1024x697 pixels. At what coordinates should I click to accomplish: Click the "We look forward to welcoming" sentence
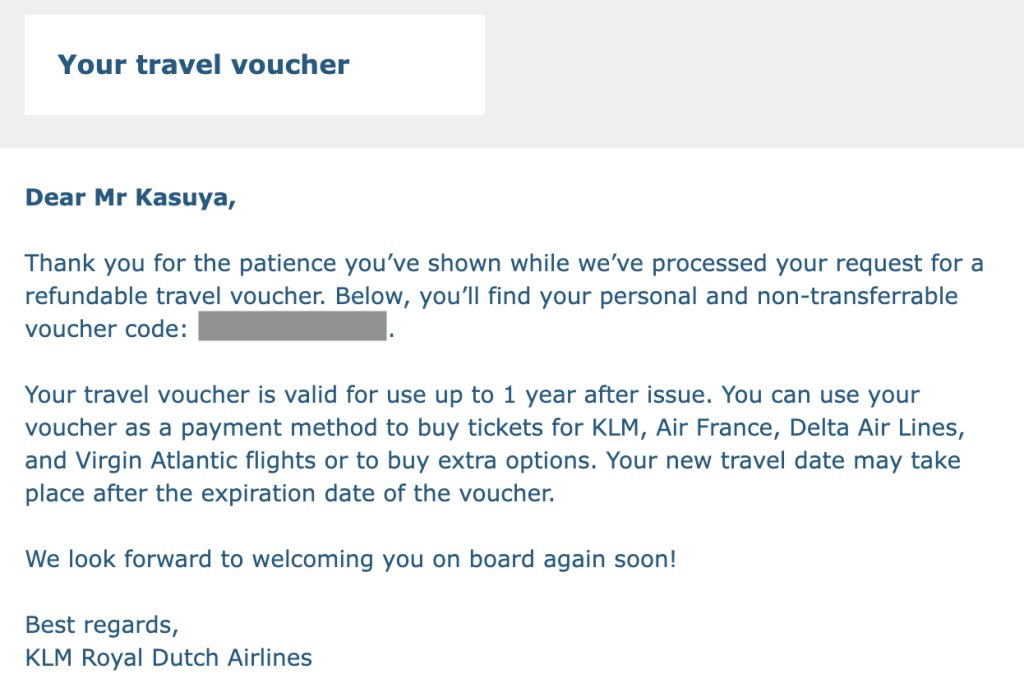point(351,559)
